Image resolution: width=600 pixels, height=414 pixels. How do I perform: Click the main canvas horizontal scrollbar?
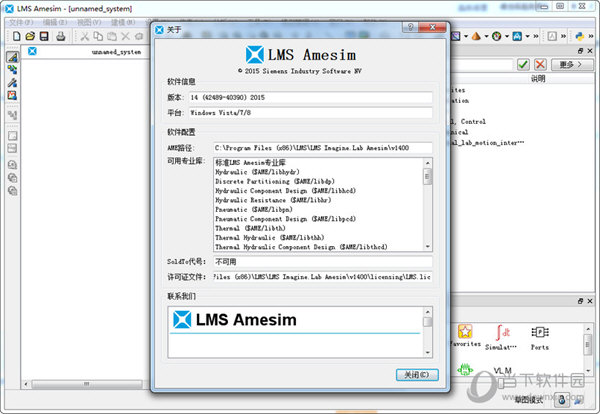click(x=86, y=384)
